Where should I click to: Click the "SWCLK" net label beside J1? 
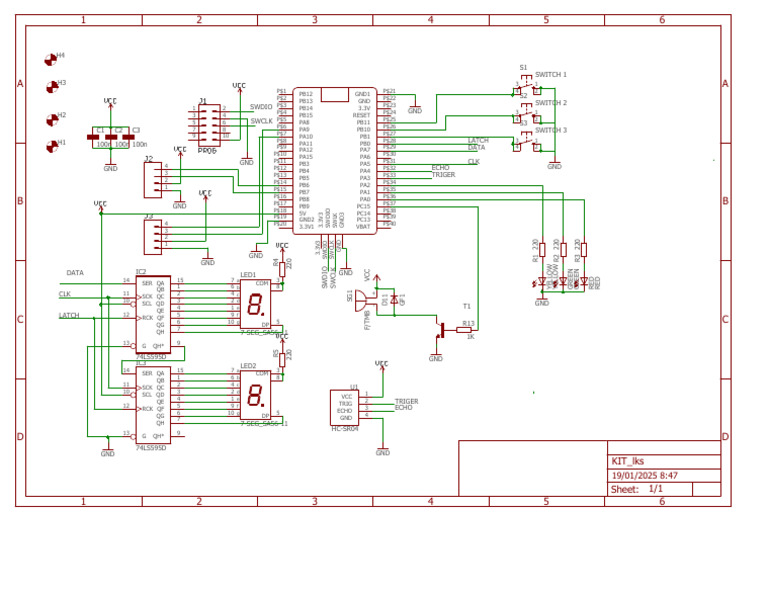(262, 121)
